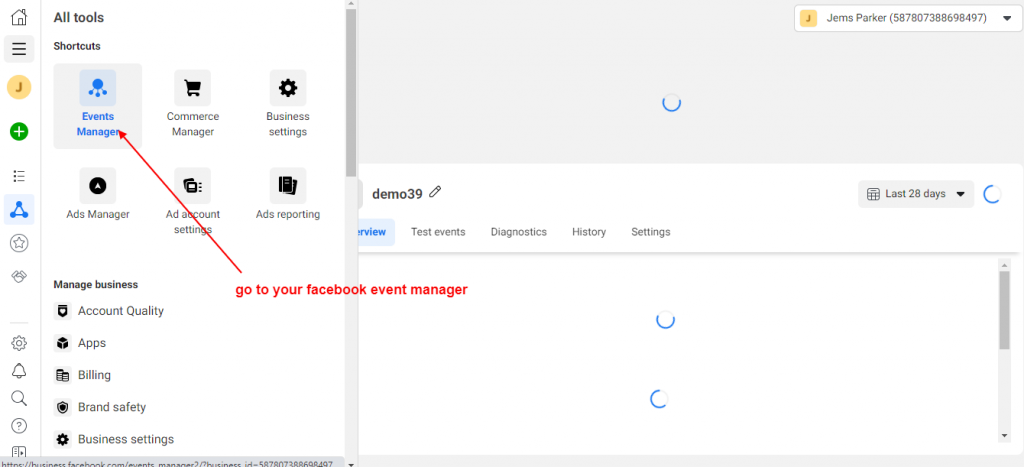This screenshot has width=1024, height=467.
Task: Open the yellow J profile avatar in left rail
Action: click(19, 87)
